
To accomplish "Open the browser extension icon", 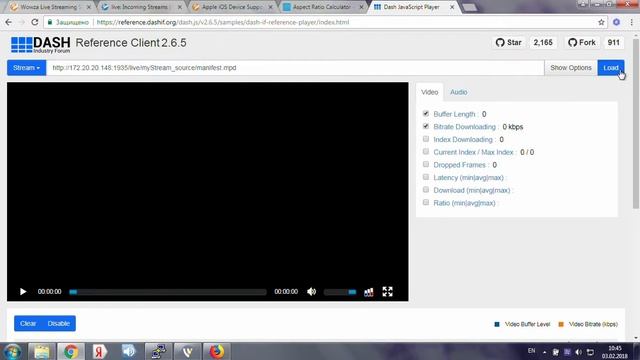I will pos(616,22).
